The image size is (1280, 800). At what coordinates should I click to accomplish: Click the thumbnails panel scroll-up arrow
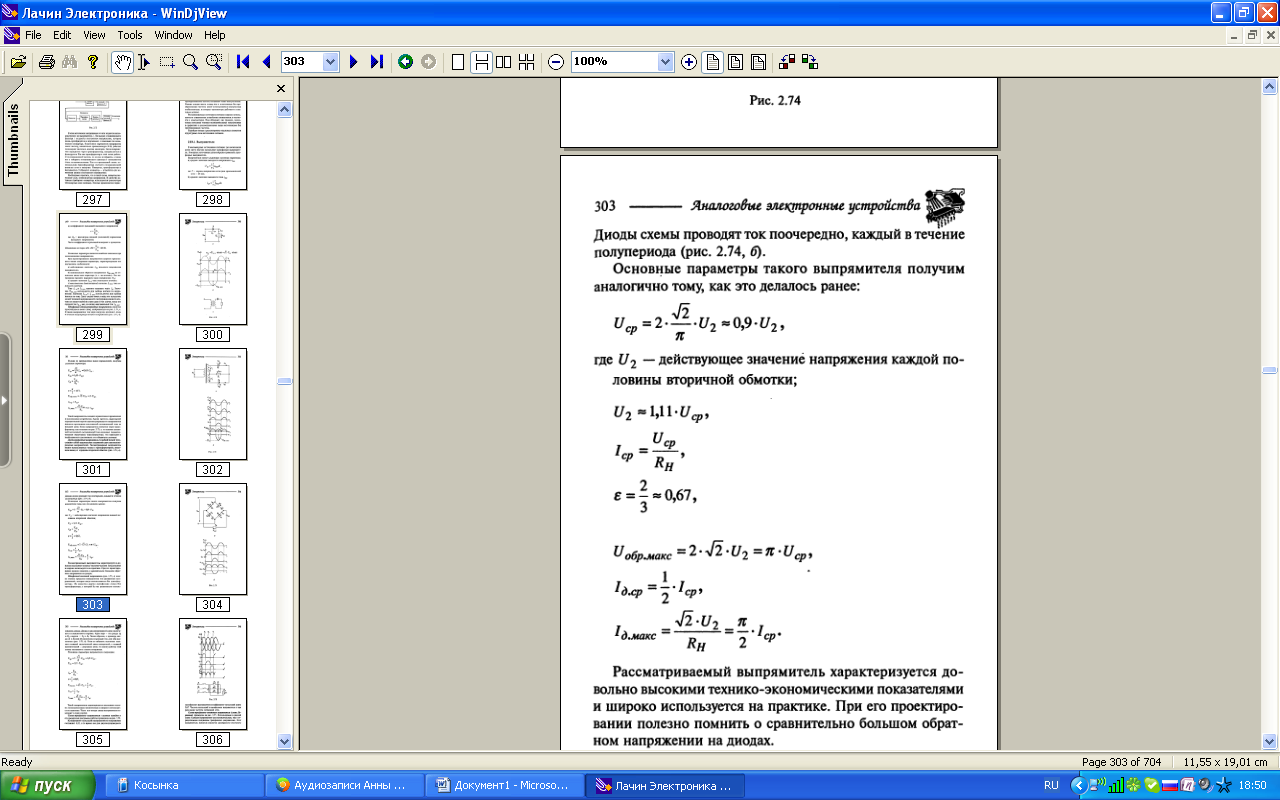[x=285, y=108]
